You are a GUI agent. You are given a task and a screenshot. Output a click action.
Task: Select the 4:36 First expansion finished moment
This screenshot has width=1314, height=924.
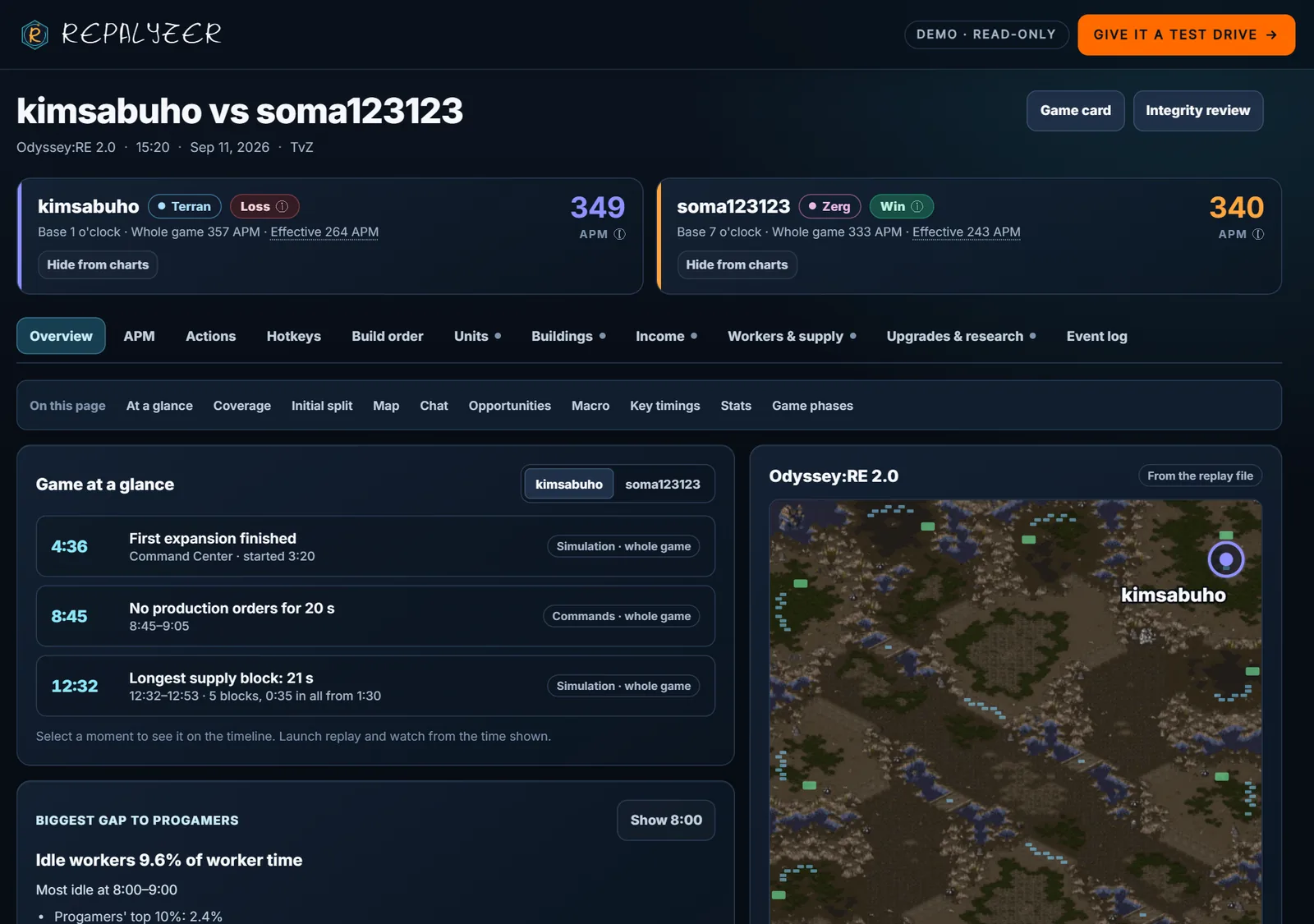coord(375,546)
